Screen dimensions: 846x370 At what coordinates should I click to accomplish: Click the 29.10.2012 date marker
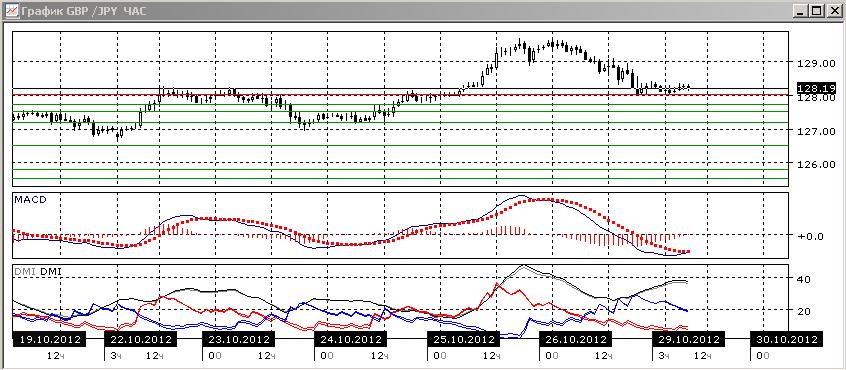[687, 340]
